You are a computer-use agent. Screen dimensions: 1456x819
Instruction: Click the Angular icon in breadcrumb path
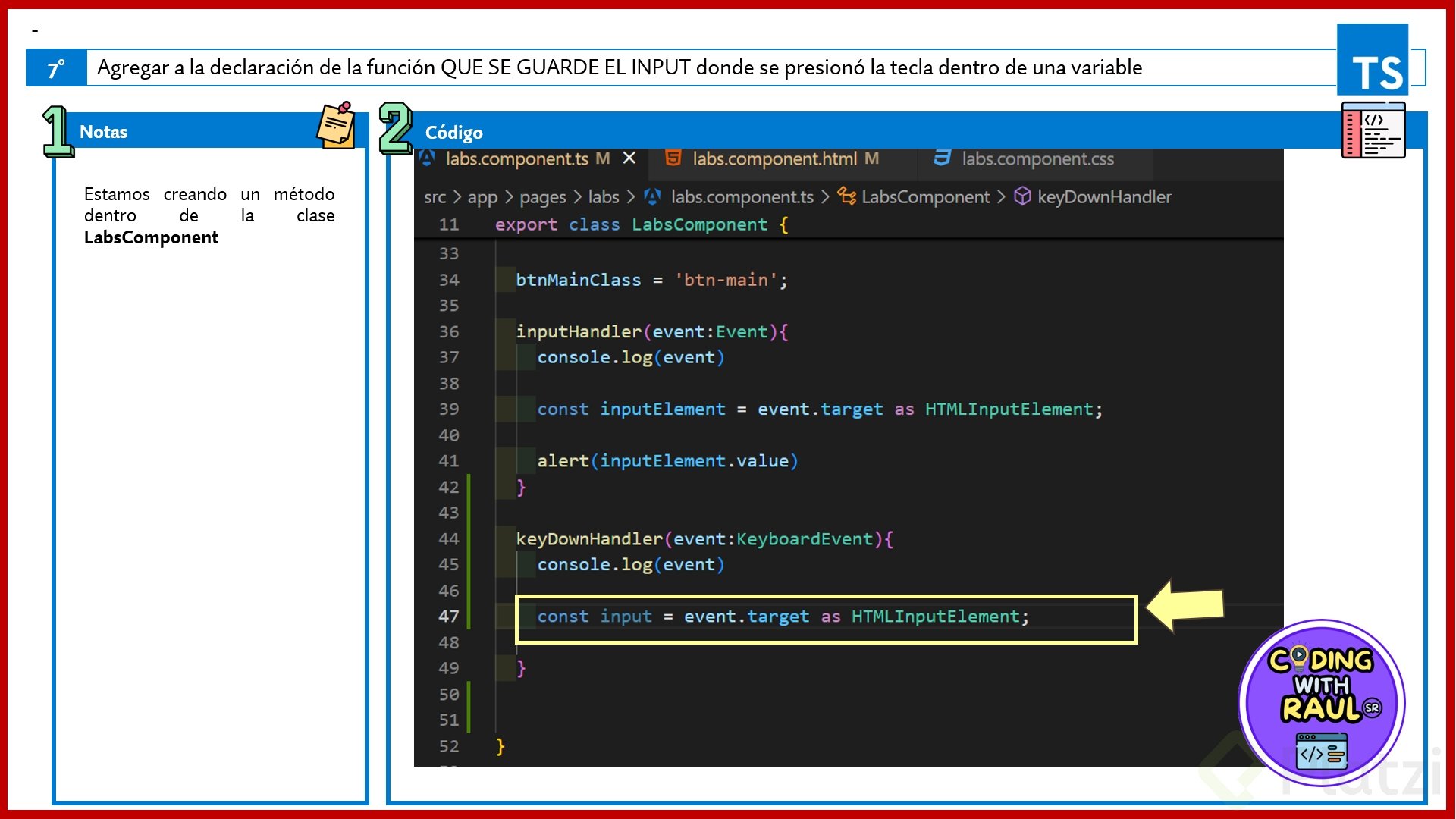(652, 197)
